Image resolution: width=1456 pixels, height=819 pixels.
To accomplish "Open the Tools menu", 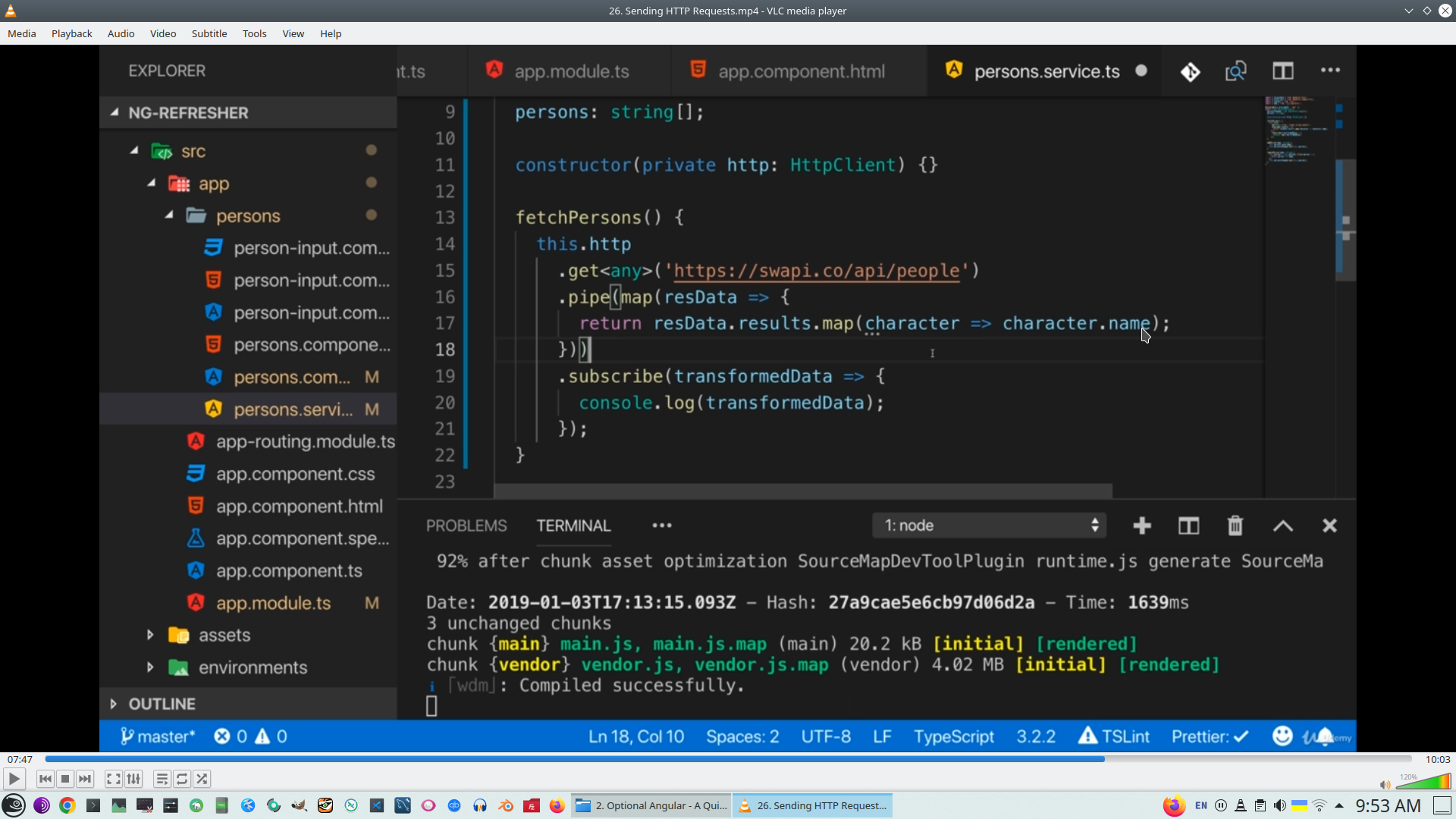I will coord(254,33).
